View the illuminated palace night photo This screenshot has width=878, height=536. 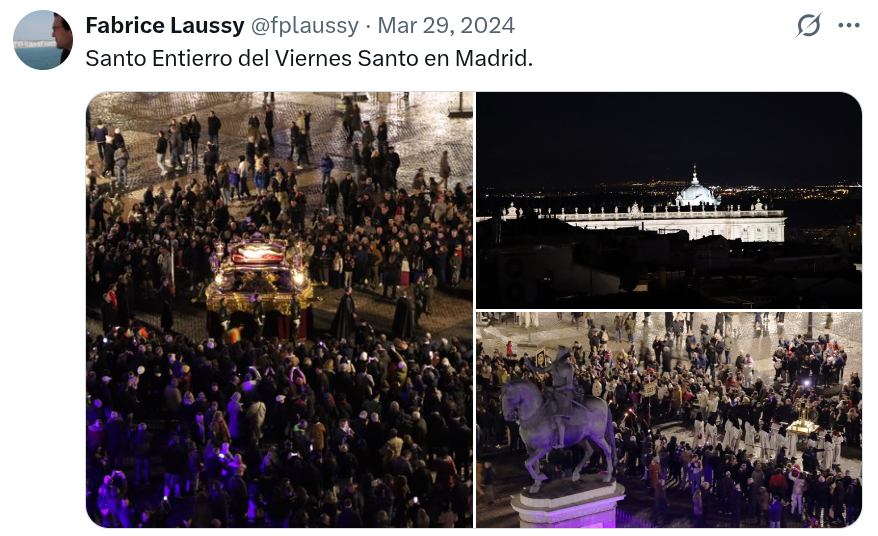(x=669, y=200)
